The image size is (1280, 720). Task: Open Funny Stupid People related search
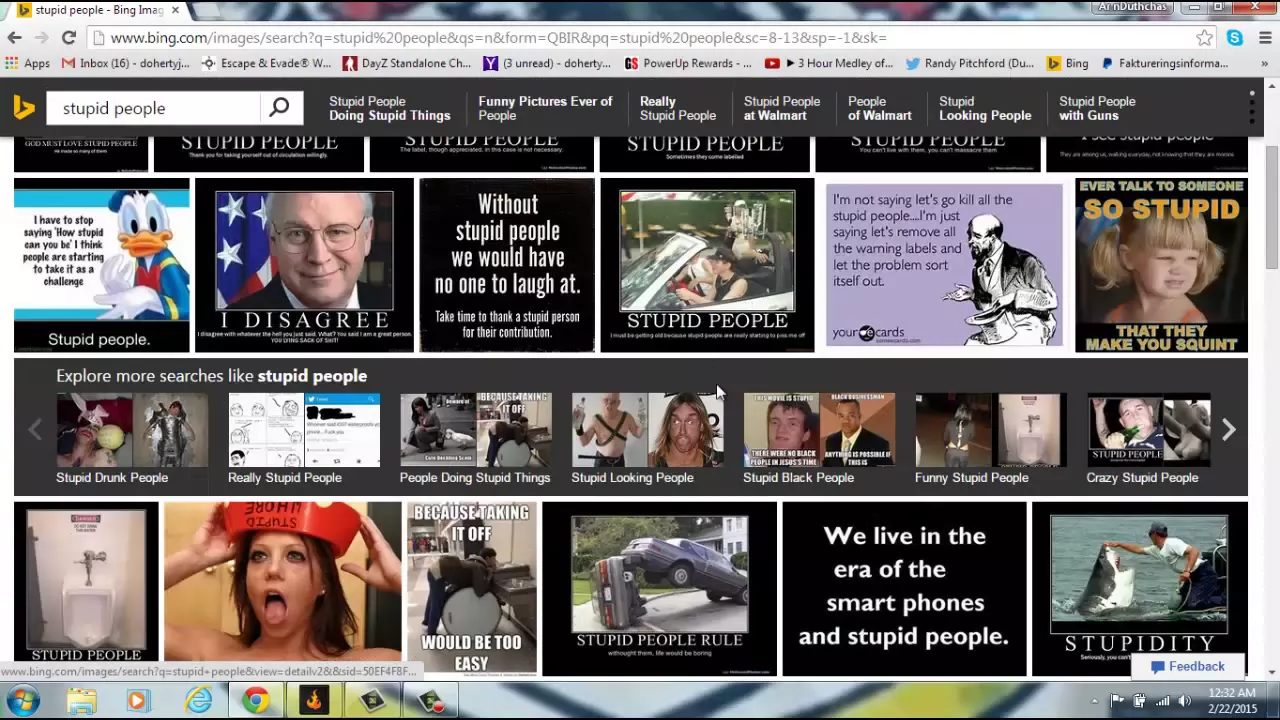click(x=991, y=439)
